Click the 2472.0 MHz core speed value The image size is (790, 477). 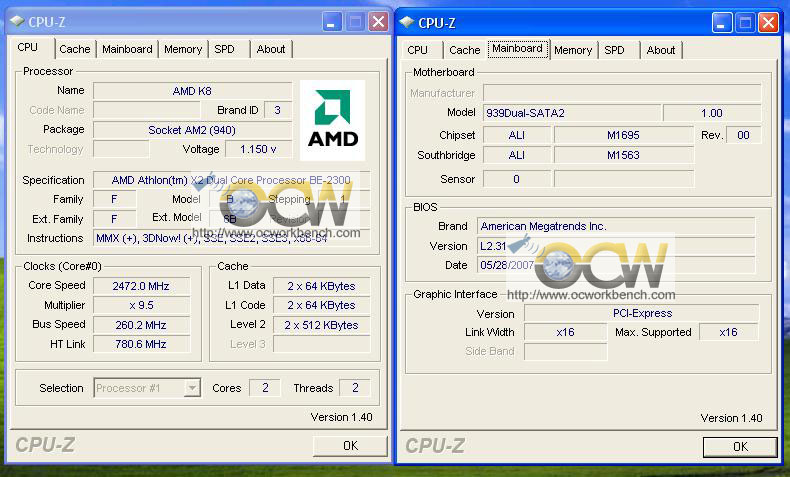point(142,286)
